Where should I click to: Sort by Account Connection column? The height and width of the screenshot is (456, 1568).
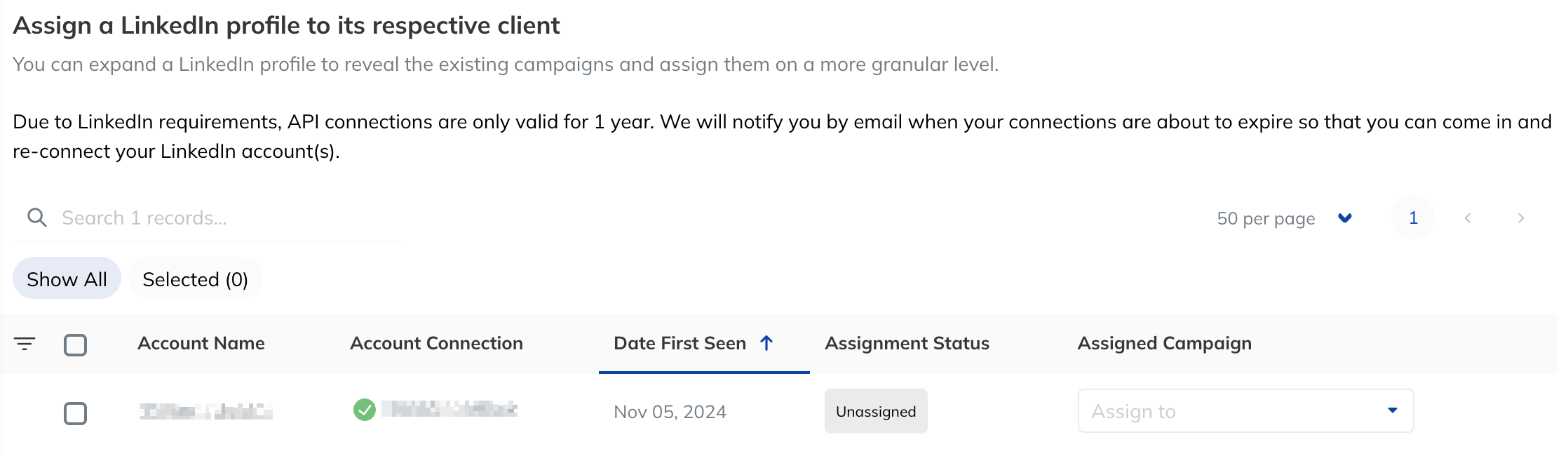(x=436, y=343)
